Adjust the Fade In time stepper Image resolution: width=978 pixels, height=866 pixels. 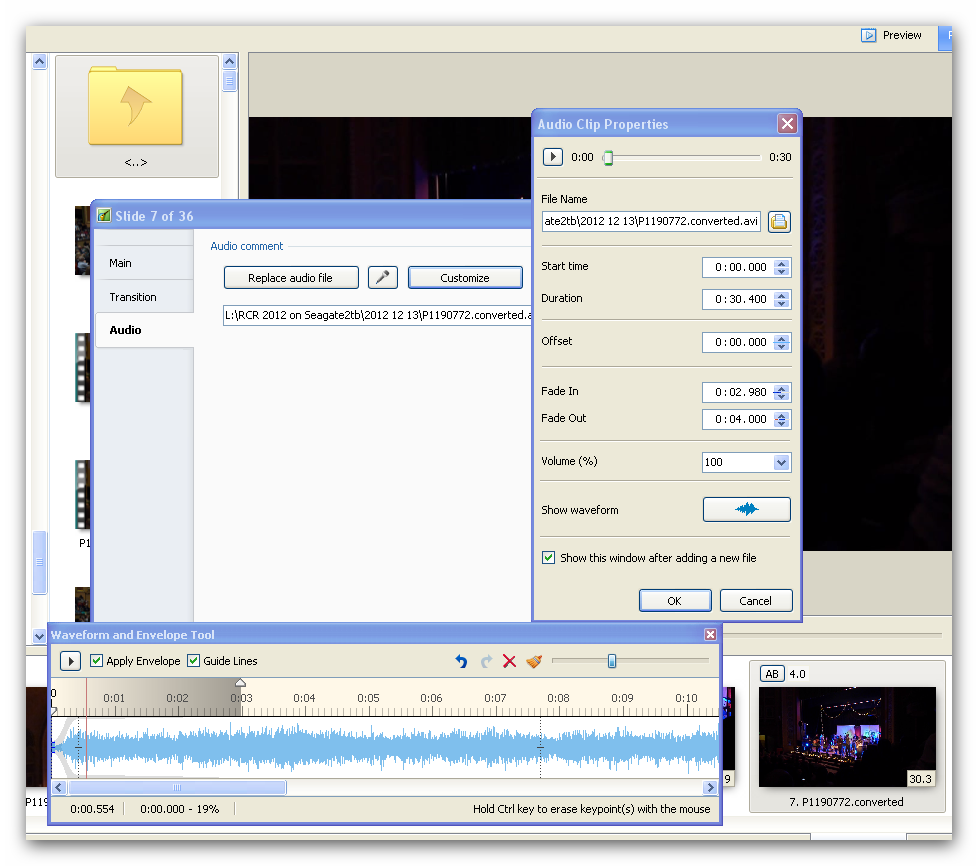pyautogui.click(x=782, y=393)
